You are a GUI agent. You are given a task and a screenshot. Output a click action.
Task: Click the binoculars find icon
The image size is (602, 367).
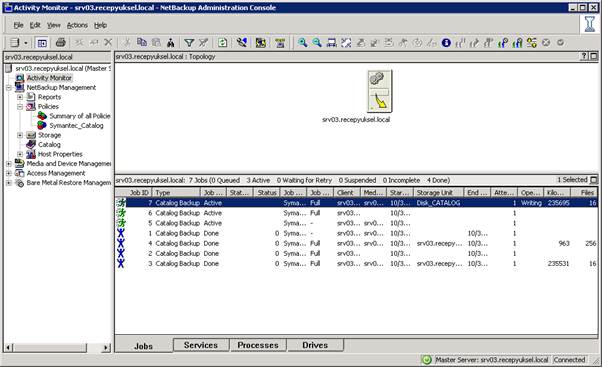170,43
